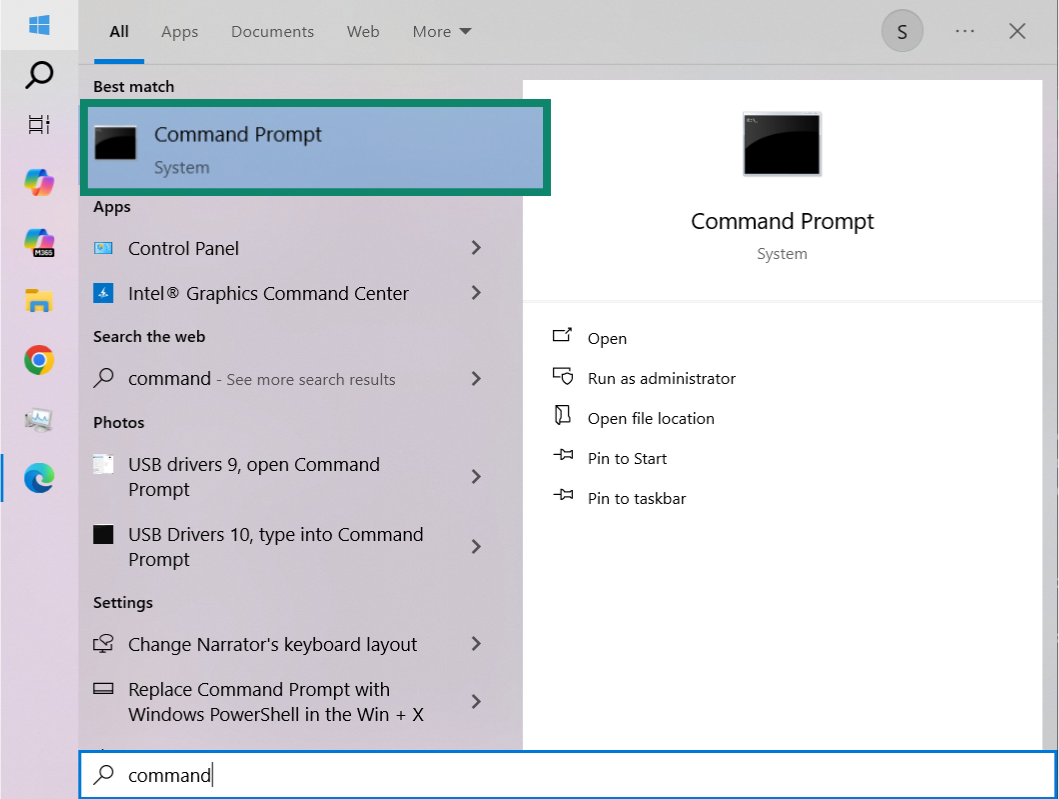Open Microsoft Edge from the taskbar
The width and height of the screenshot is (1059, 799).
point(38,478)
